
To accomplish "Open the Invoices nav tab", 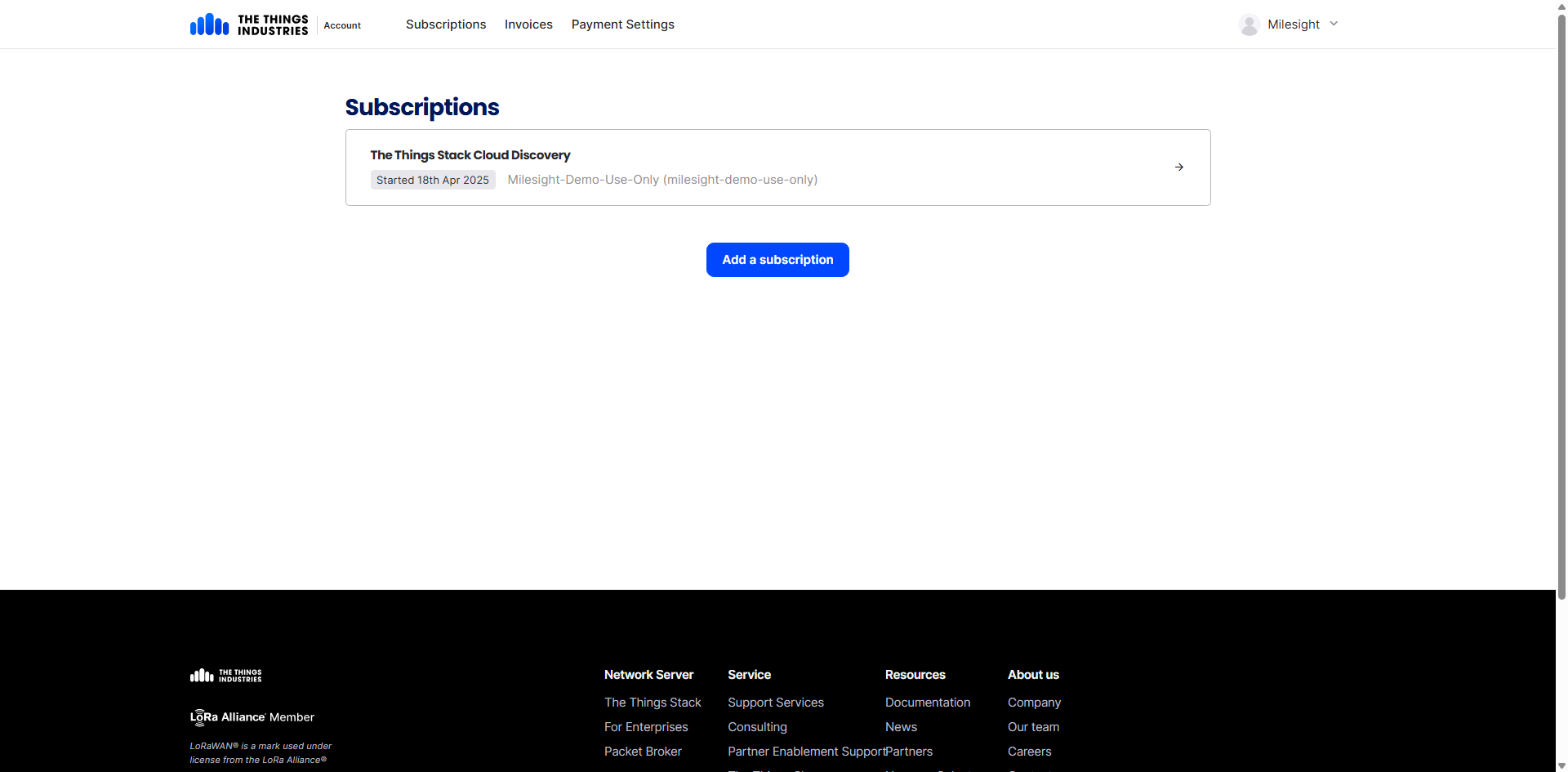I will [528, 25].
